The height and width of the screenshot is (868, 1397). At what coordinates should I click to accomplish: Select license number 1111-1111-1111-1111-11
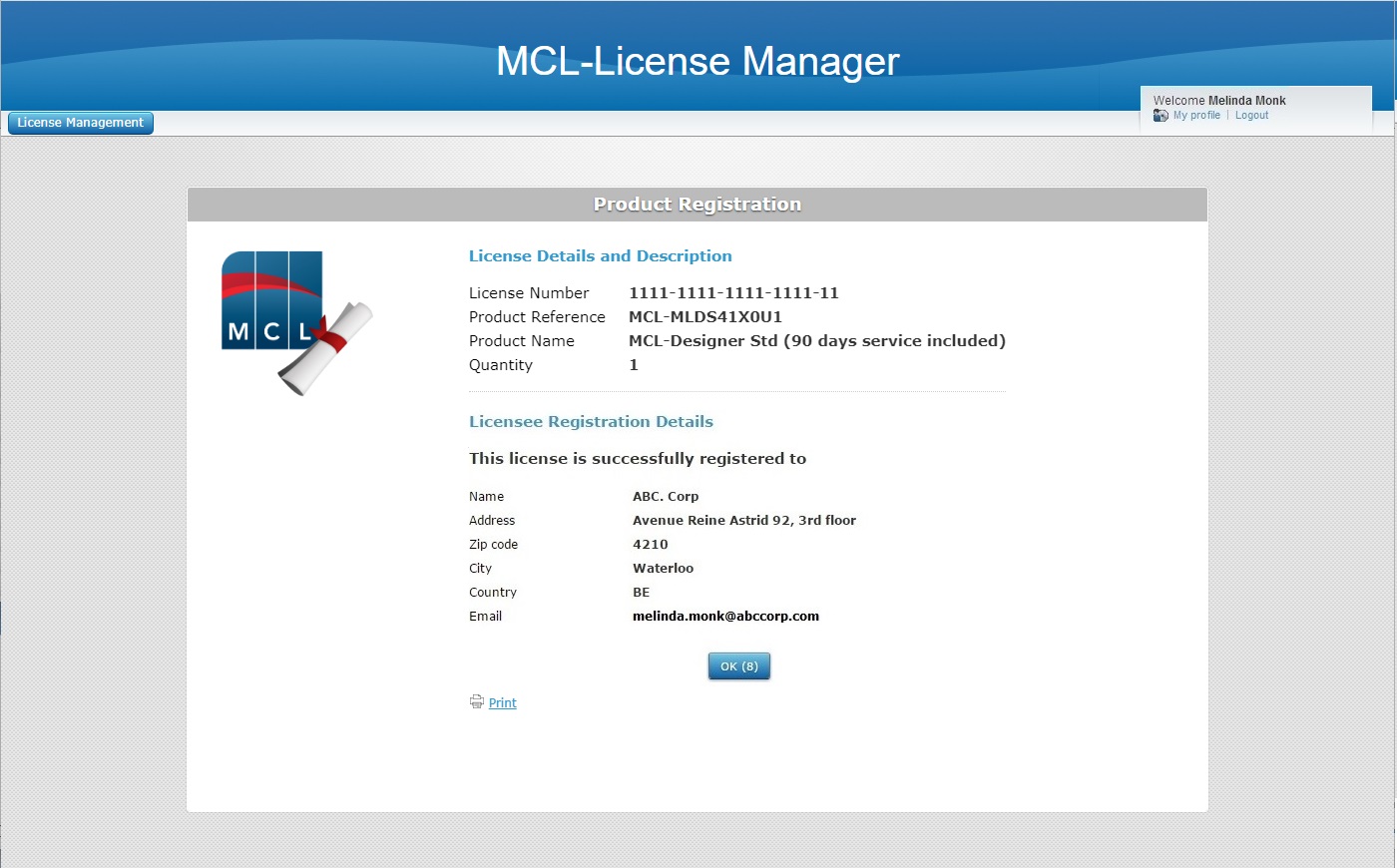[733, 293]
